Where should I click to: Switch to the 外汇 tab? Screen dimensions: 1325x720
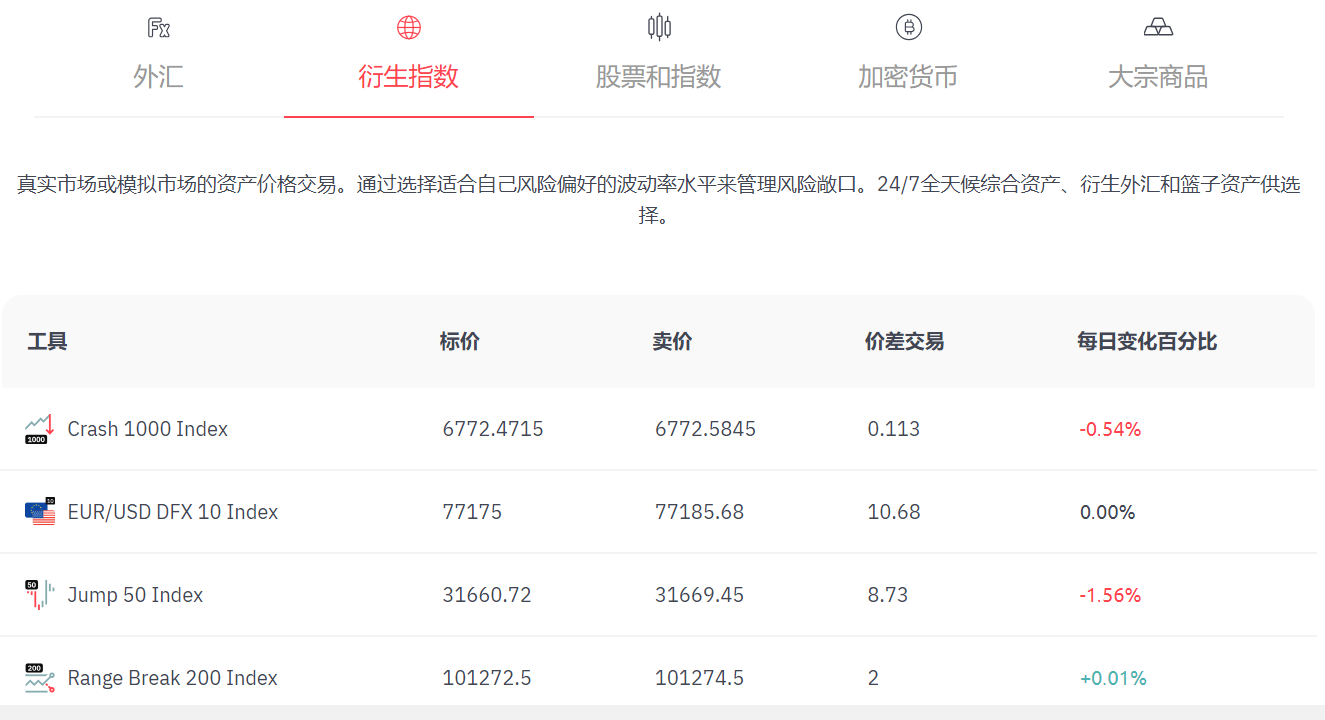pyautogui.click(x=158, y=77)
